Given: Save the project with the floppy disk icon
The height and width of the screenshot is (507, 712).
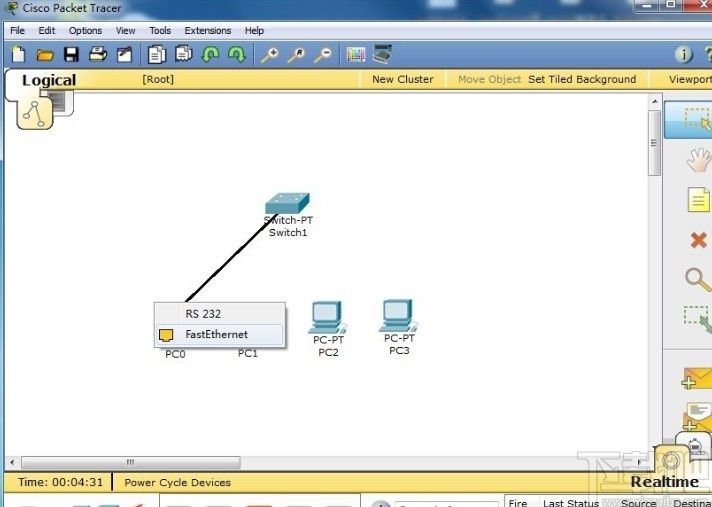Looking at the screenshot, I should coord(71,55).
